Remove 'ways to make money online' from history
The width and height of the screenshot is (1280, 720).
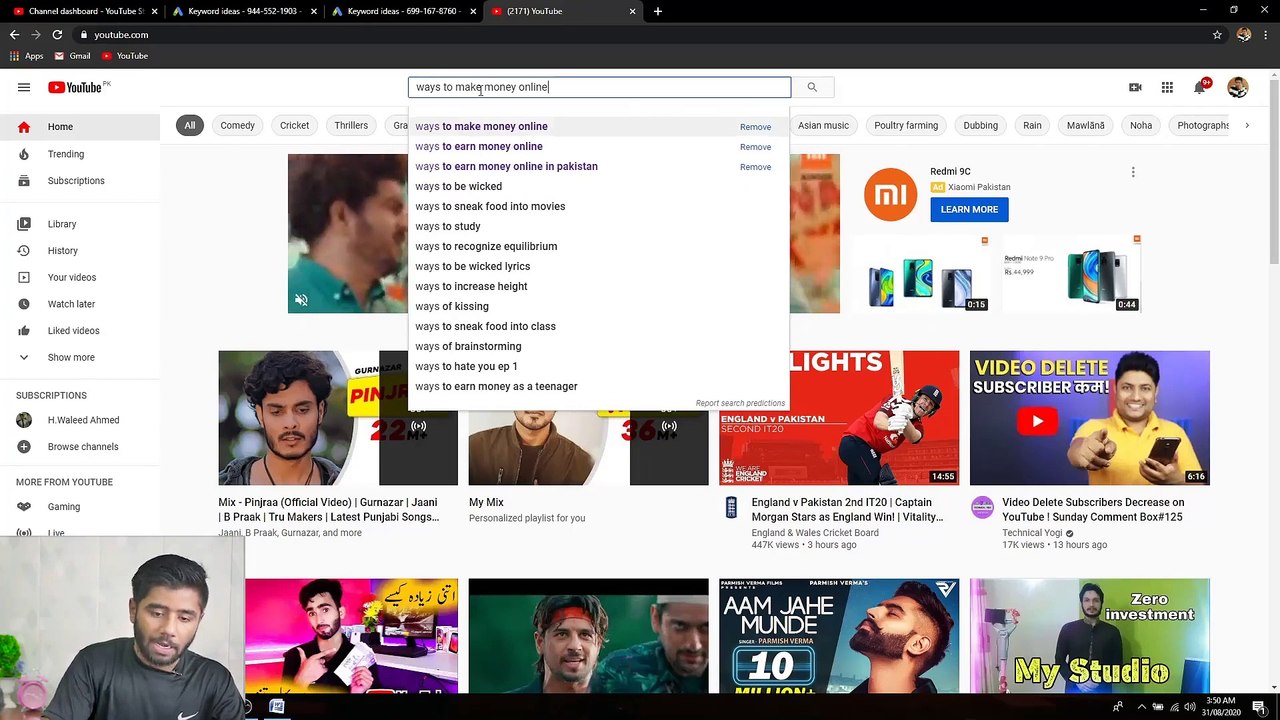pyautogui.click(x=755, y=127)
